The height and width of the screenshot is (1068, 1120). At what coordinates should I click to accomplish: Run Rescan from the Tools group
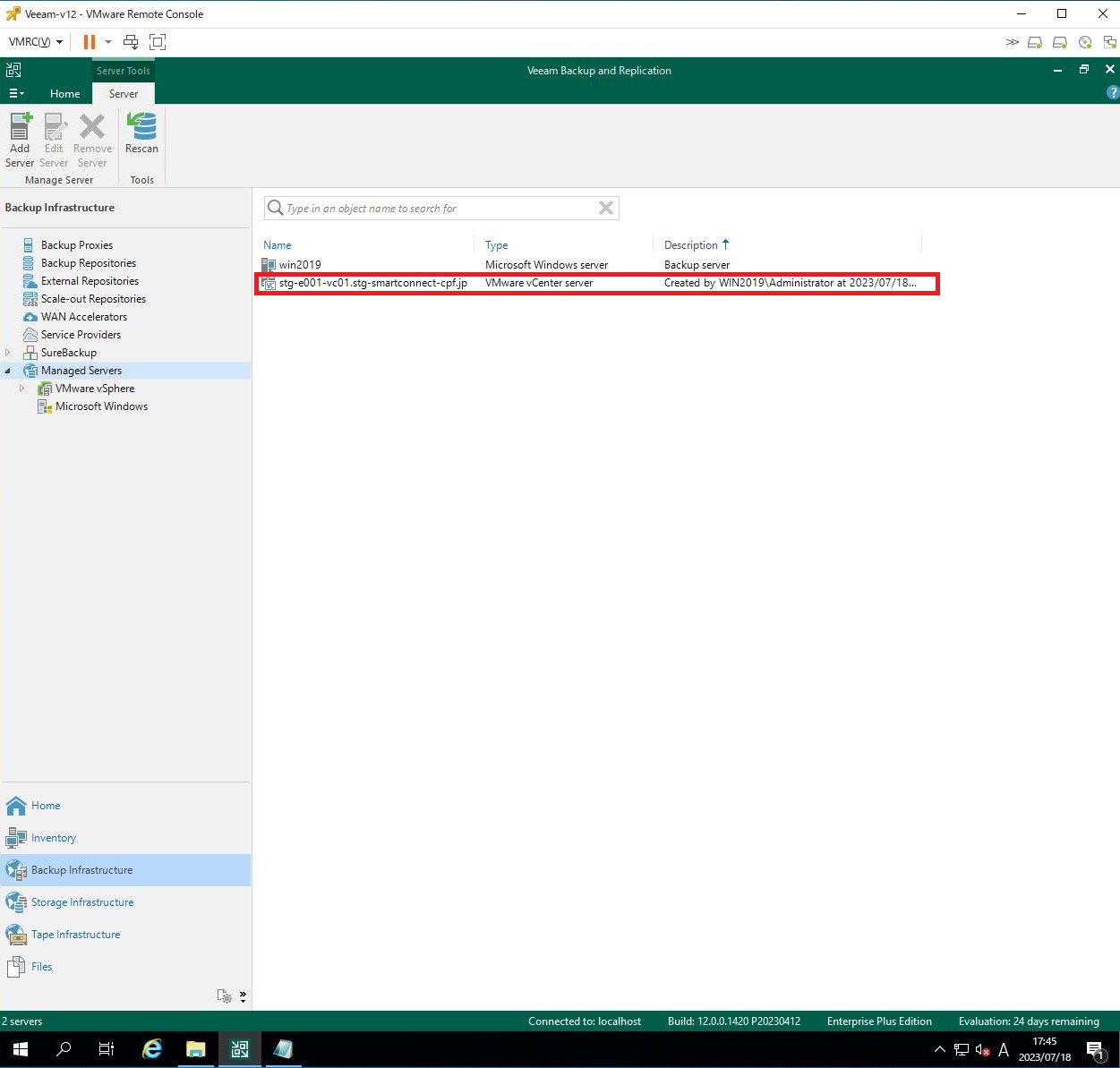[141, 134]
